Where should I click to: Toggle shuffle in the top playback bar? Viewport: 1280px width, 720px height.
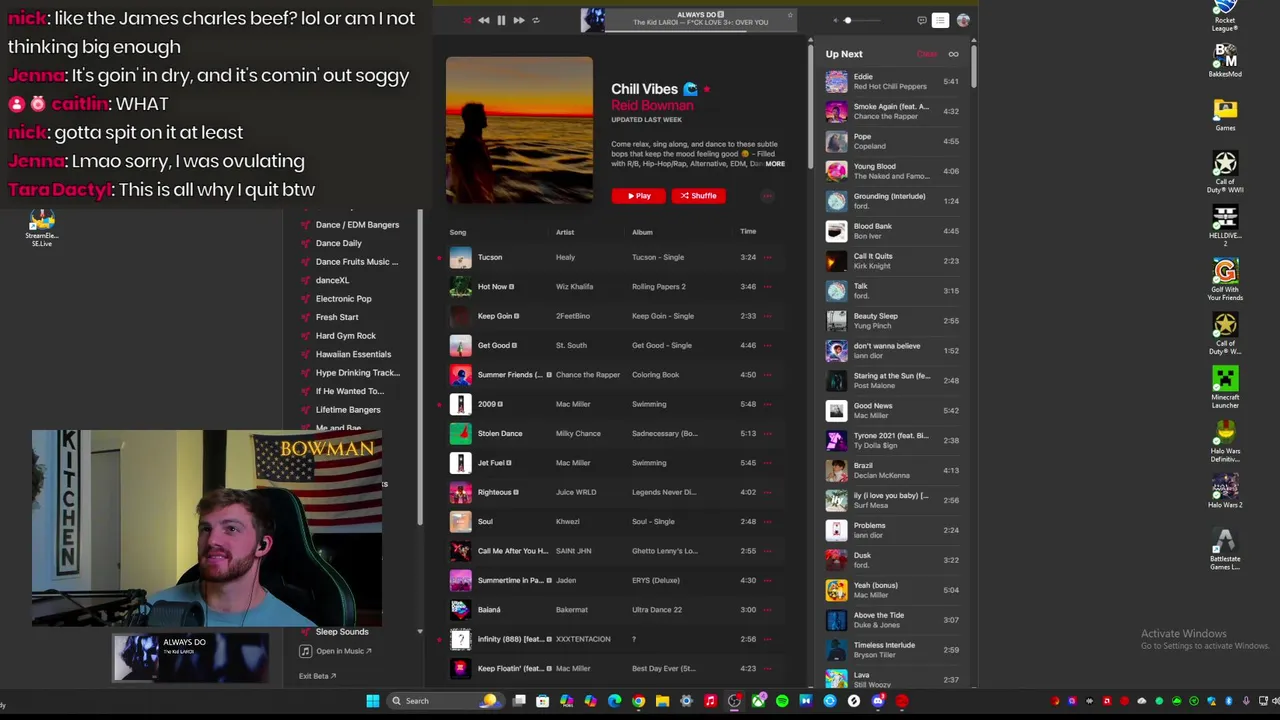point(467,20)
